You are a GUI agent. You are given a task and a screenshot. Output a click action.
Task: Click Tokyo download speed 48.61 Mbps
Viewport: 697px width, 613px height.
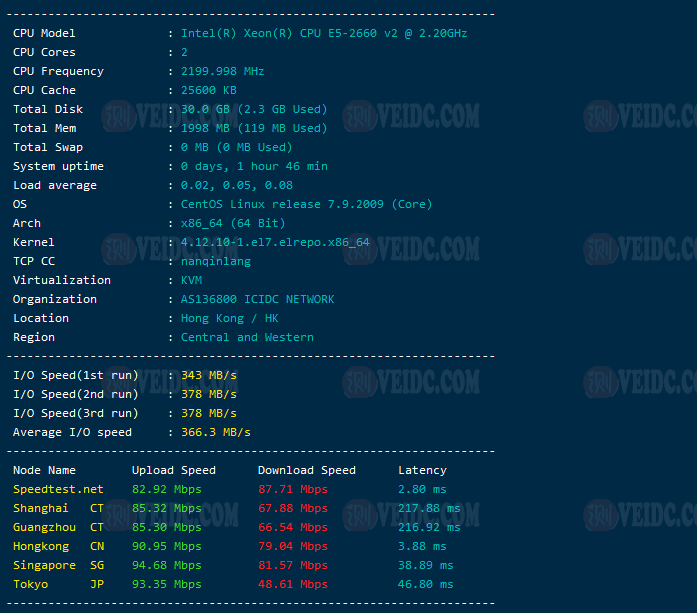tap(292, 585)
